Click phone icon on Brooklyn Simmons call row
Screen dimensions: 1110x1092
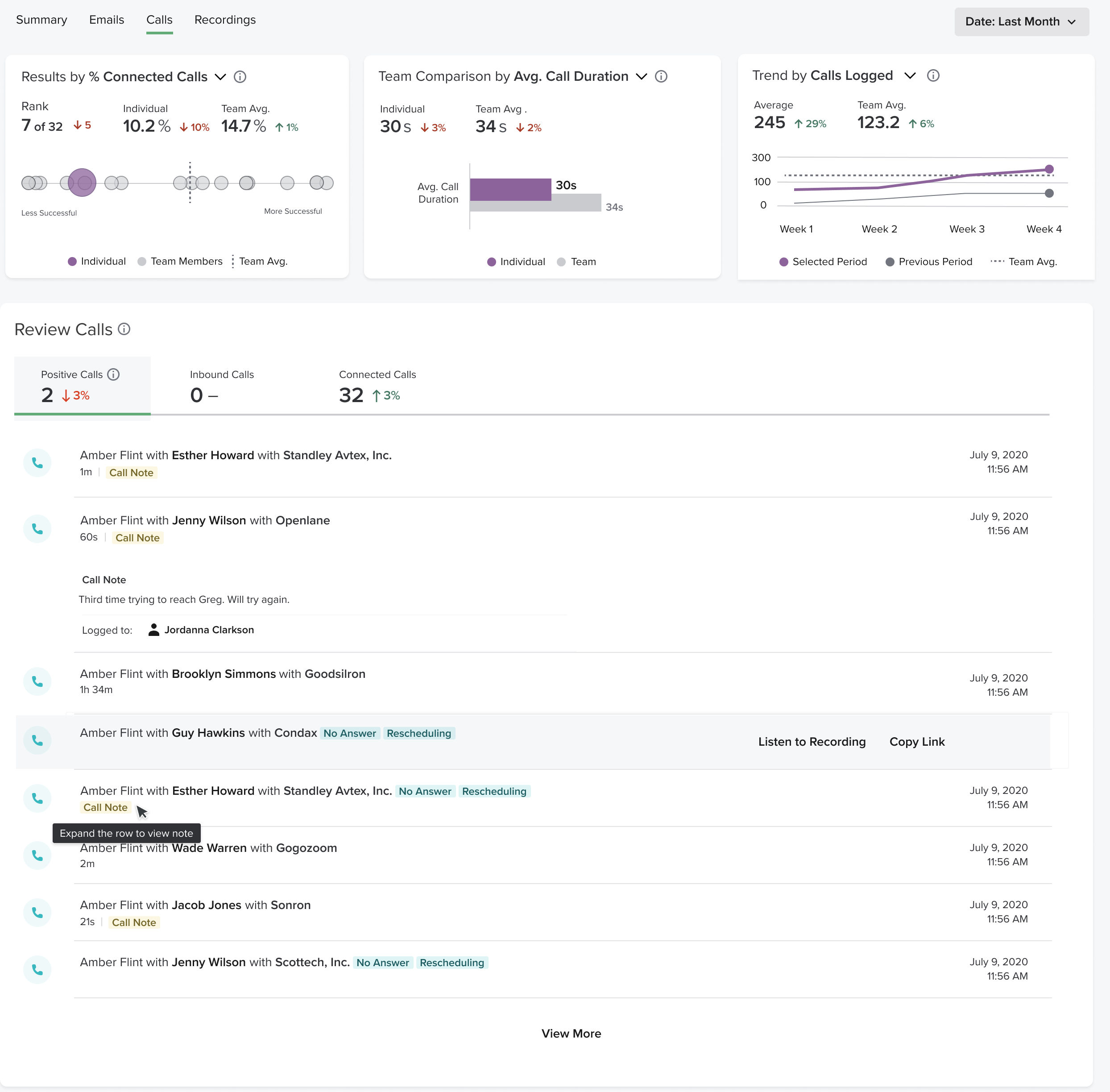coord(37,681)
